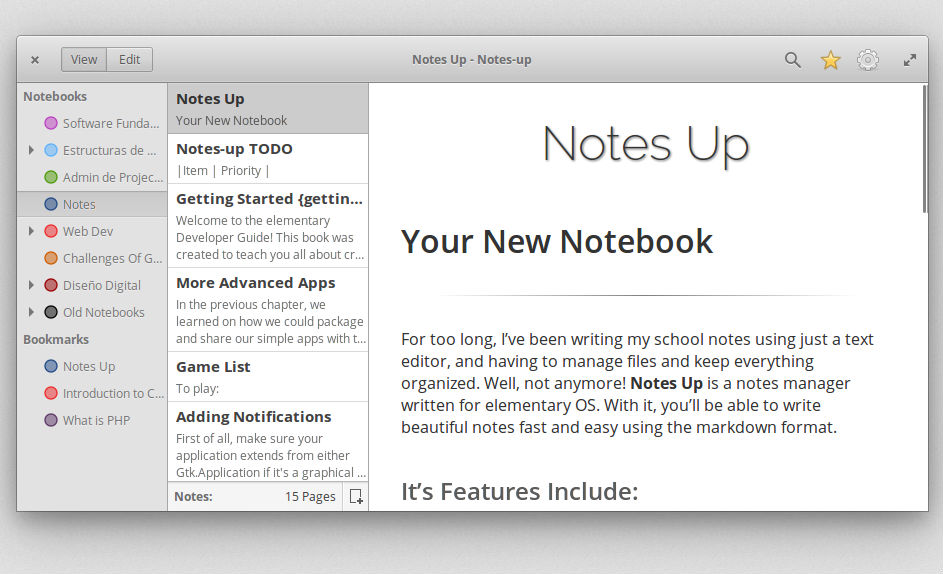Open the Diseño Digital notebook
This screenshot has width=943, height=574.
point(92,285)
